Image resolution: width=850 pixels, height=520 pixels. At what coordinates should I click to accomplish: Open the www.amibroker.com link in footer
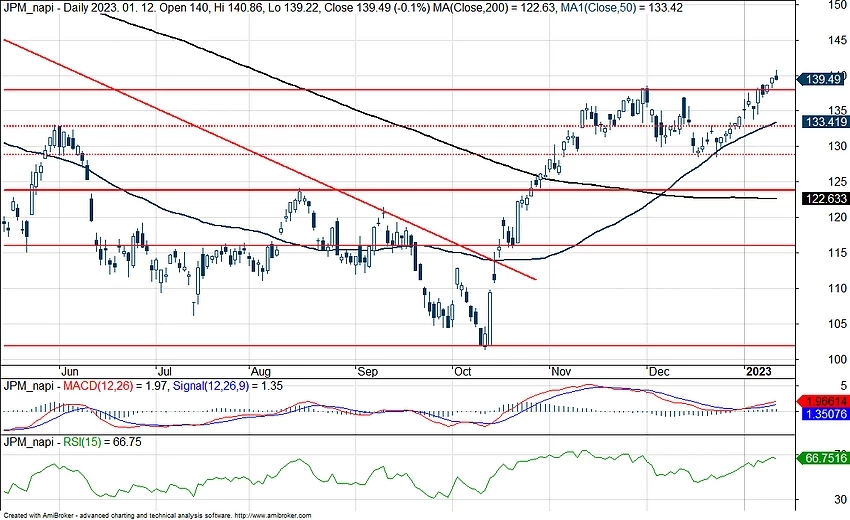[275, 516]
